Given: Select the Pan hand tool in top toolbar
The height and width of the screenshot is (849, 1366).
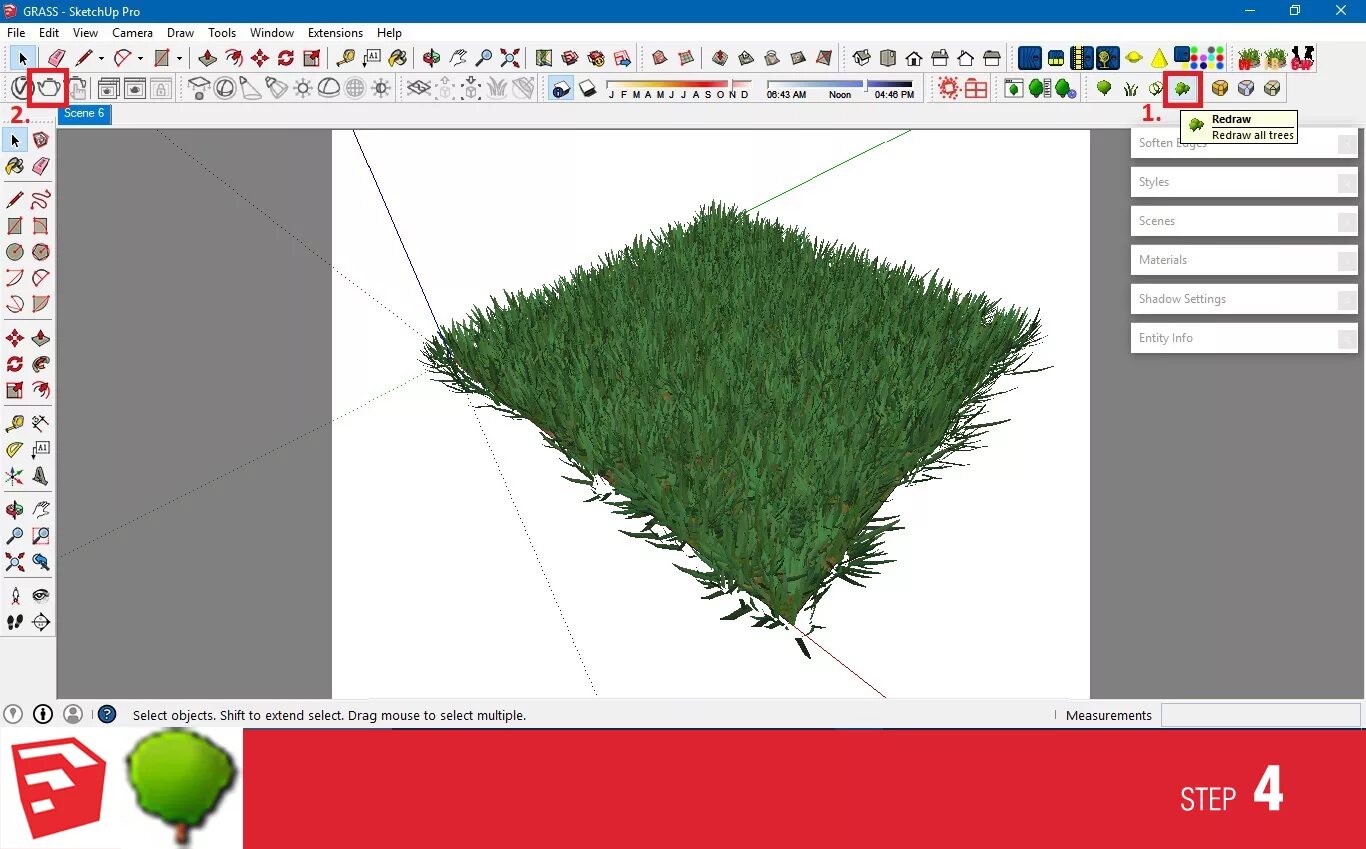Looking at the screenshot, I should (x=458, y=58).
